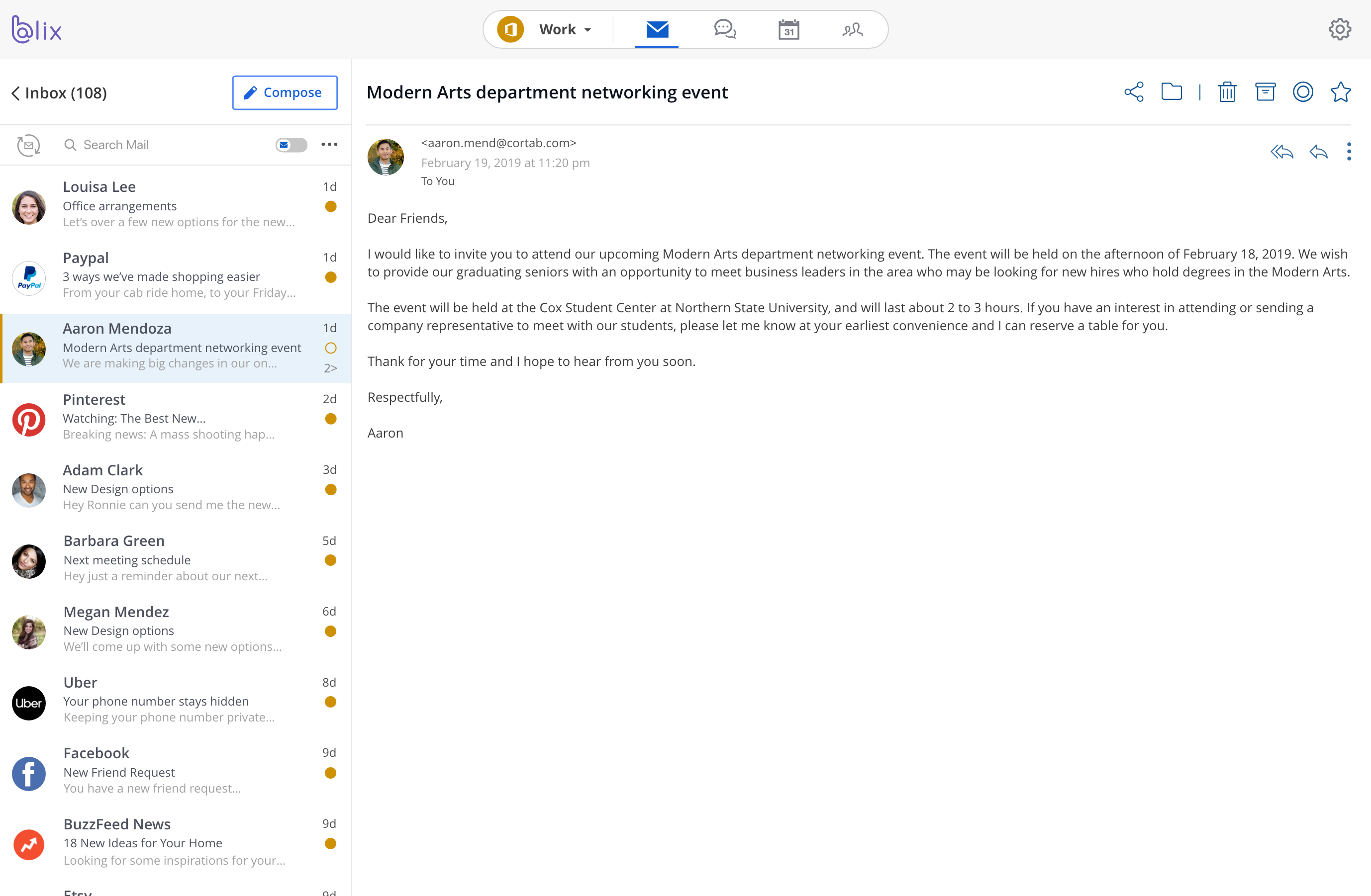Toggle unread dot on Barbara Green email
The height and width of the screenshot is (896, 1371).
coord(331,560)
